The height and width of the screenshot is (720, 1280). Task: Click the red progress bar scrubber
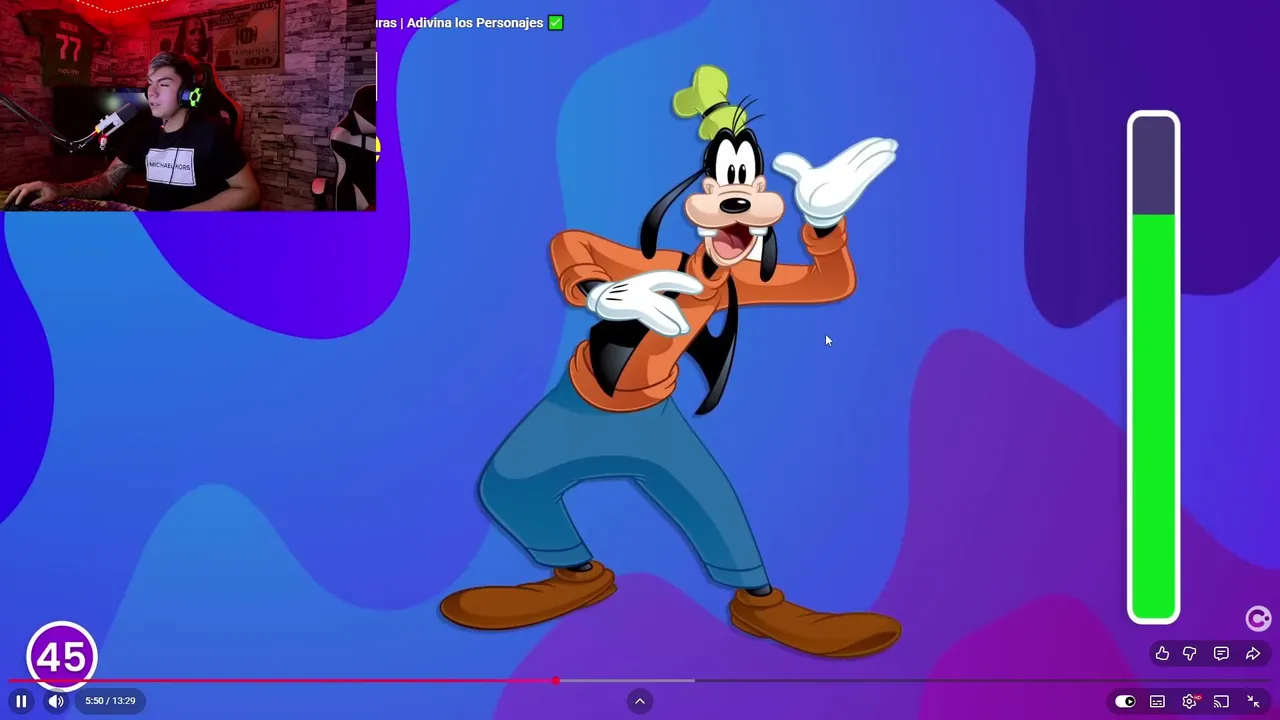pos(555,680)
